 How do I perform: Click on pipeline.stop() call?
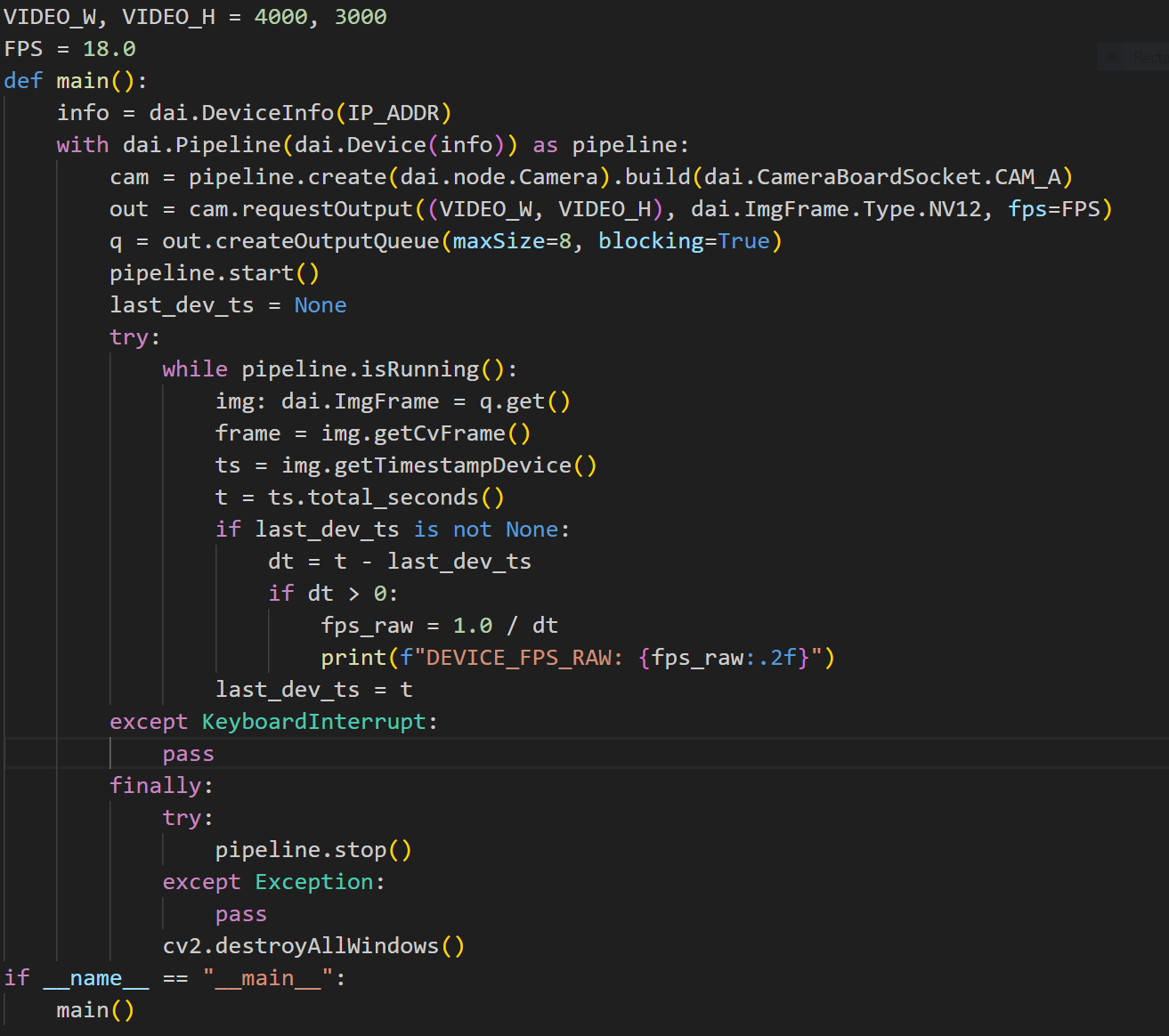(x=313, y=850)
